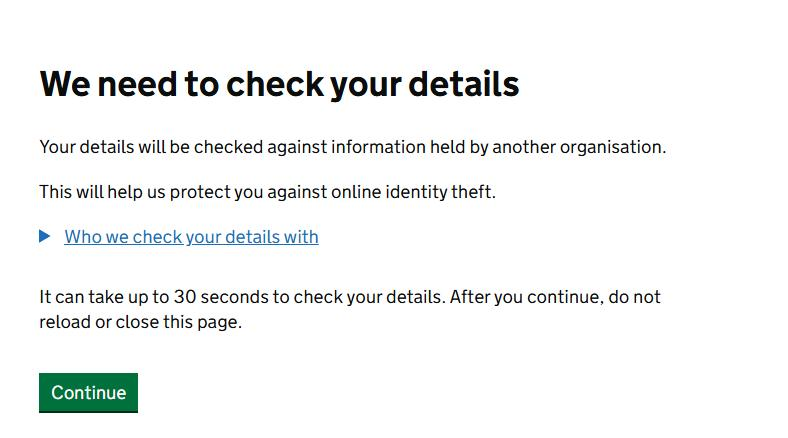788x438 pixels.
Task: Click the words 'Who we' in the details link
Action: pos(96,237)
